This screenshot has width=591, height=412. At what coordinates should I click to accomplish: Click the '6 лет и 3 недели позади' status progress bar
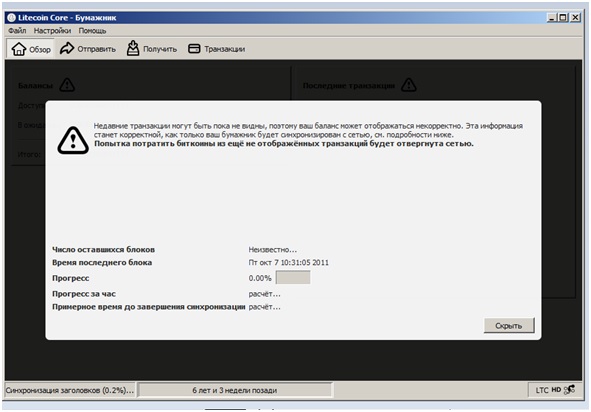tap(234, 390)
